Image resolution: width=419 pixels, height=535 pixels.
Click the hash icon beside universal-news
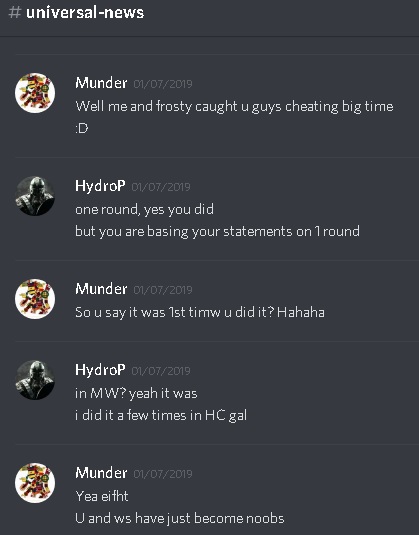point(15,13)
